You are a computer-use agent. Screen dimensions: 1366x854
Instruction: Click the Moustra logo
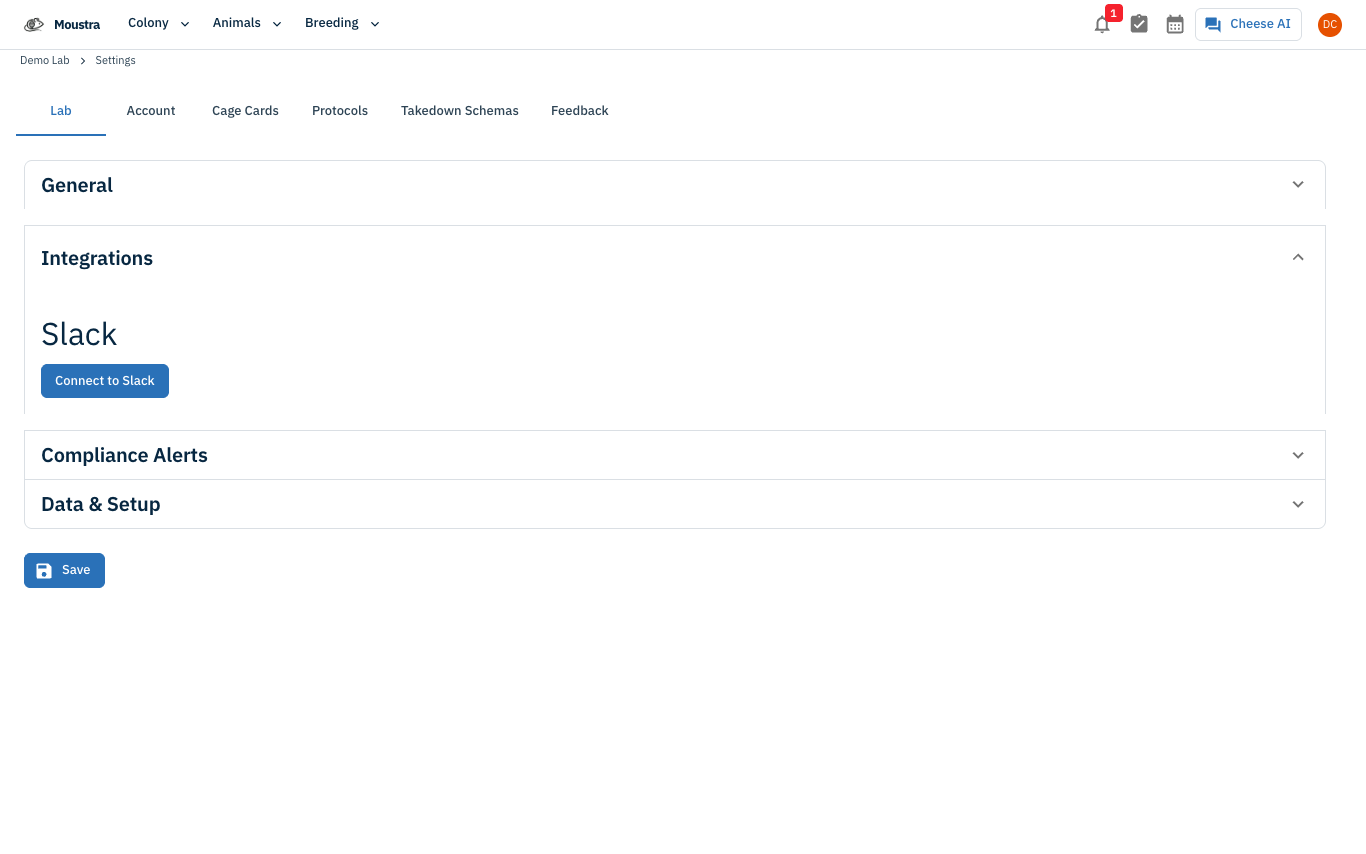point(62,24)
